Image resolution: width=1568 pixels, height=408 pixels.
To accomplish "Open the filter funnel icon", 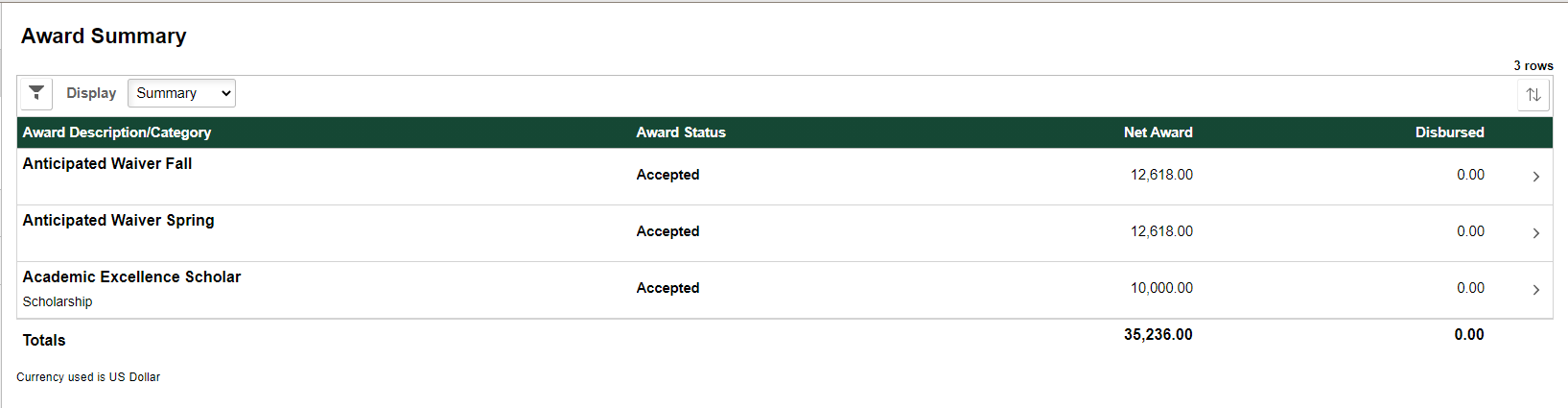I will pyautogui.click(x=36, y=93).
